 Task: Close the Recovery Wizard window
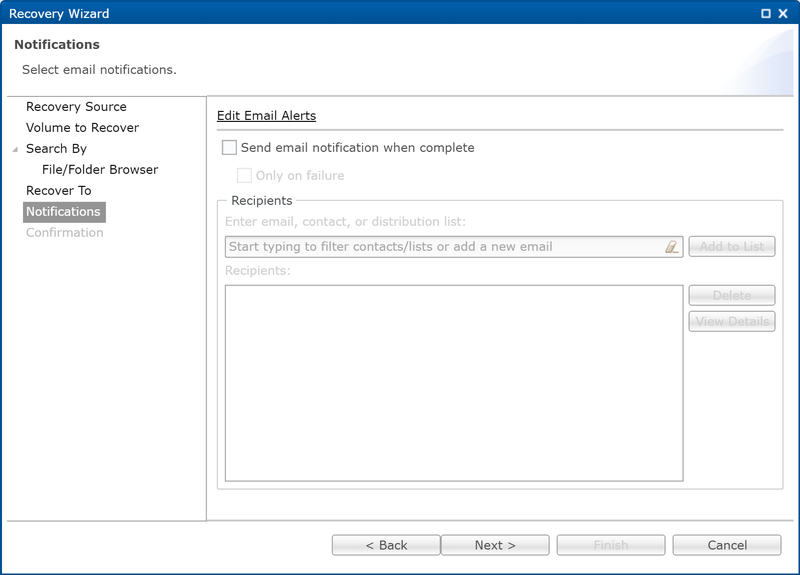(783, 14)
